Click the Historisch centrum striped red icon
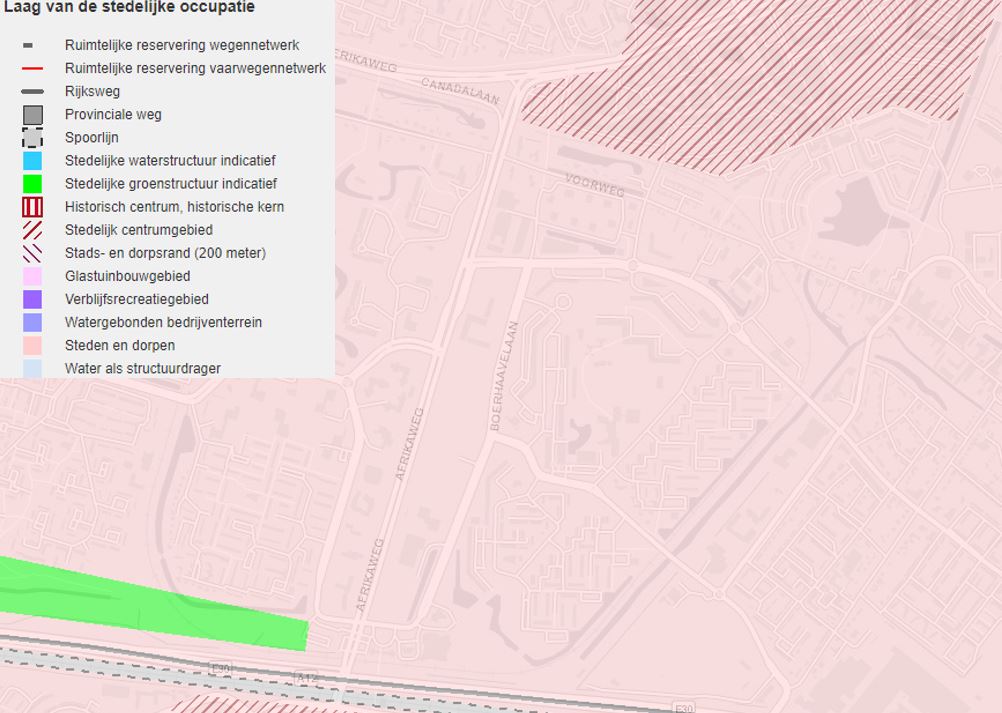This screenshot has height=713, width=1002. (32, 207)
